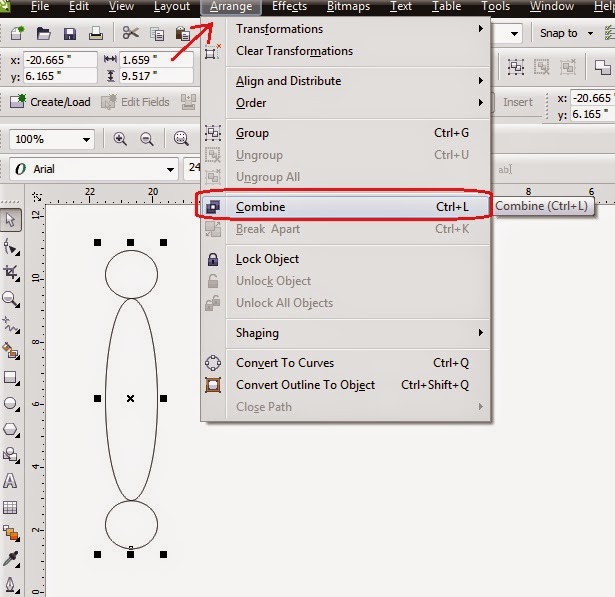Click the Zoom Out magnifier icon

click(147, 139)
